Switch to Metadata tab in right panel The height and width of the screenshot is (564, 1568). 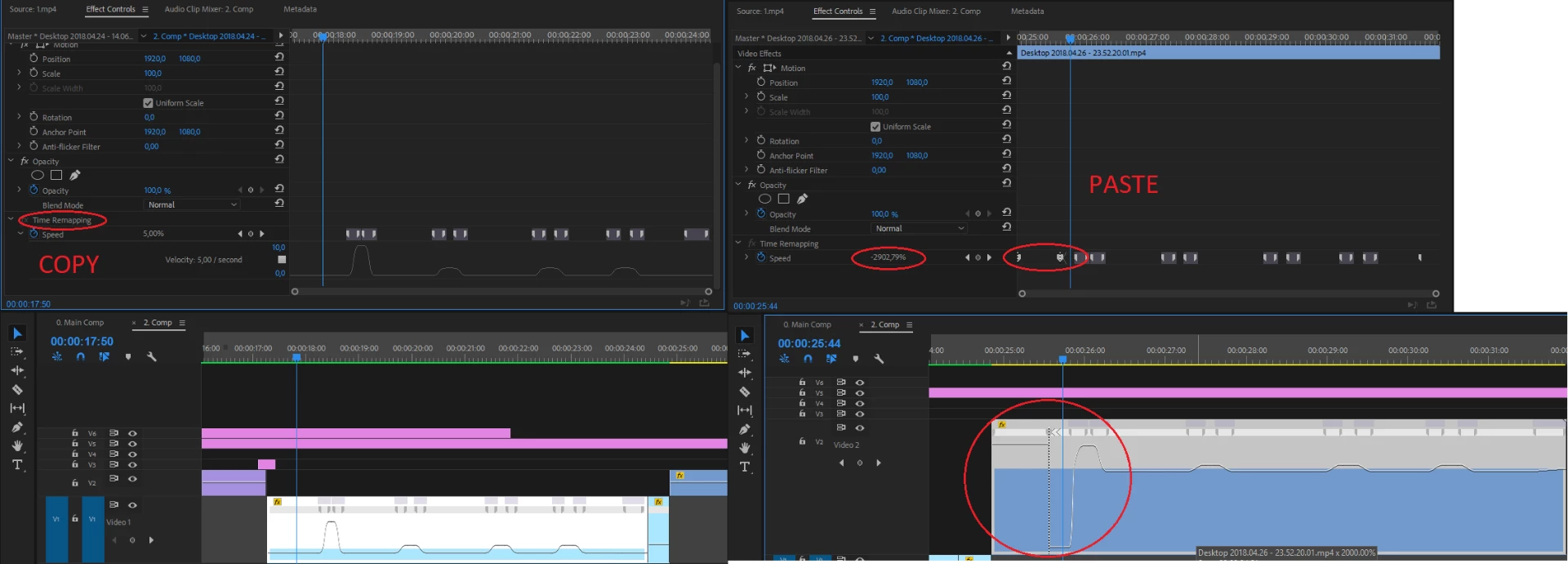tap(1027, 11)
